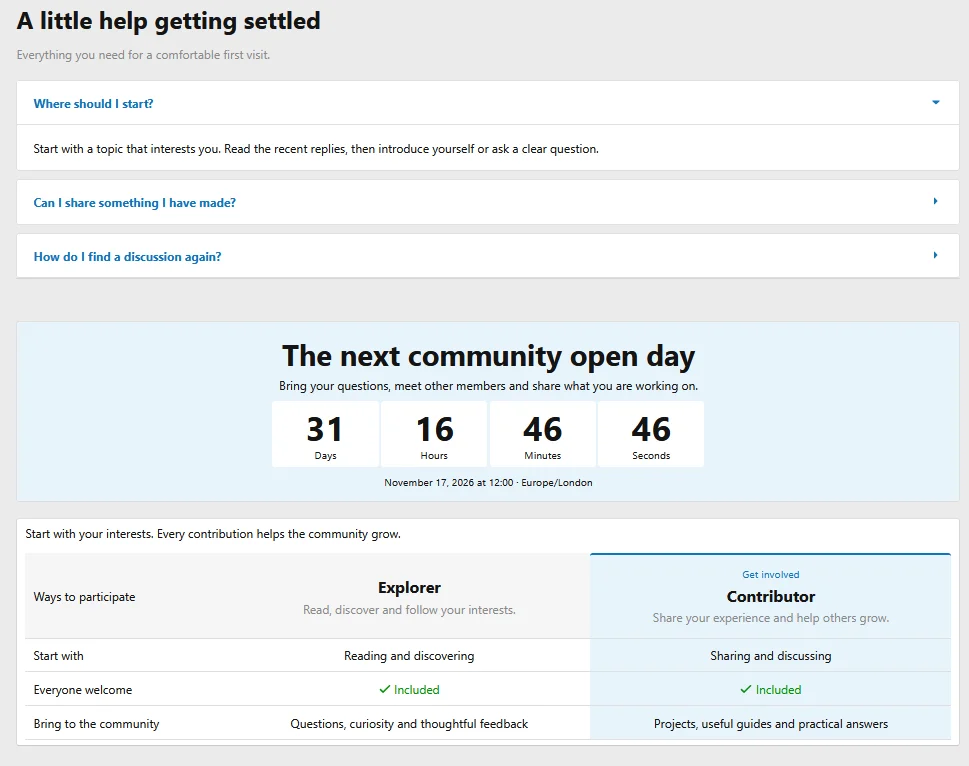Click the down arrow beside 'Where should I start?'
This screenshot has height=766, width=969.
pos(936,103)
